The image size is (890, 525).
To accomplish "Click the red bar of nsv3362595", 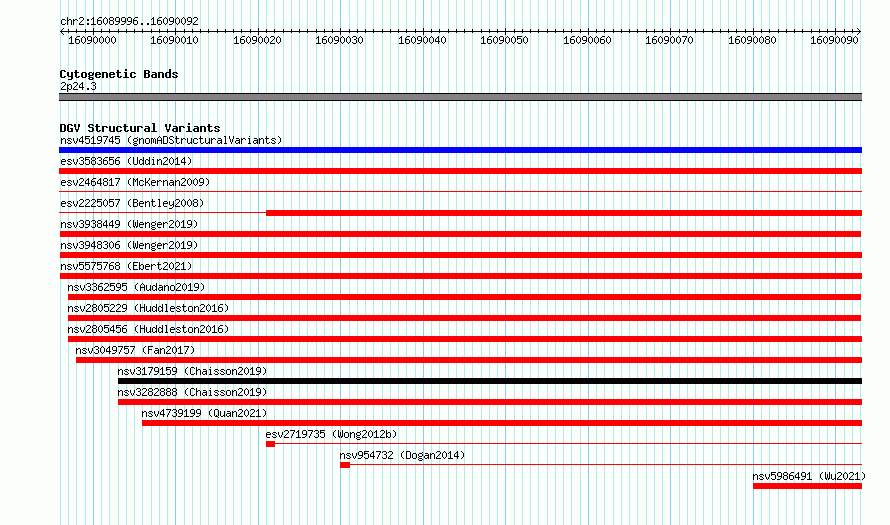I will [x=464, y=297].
